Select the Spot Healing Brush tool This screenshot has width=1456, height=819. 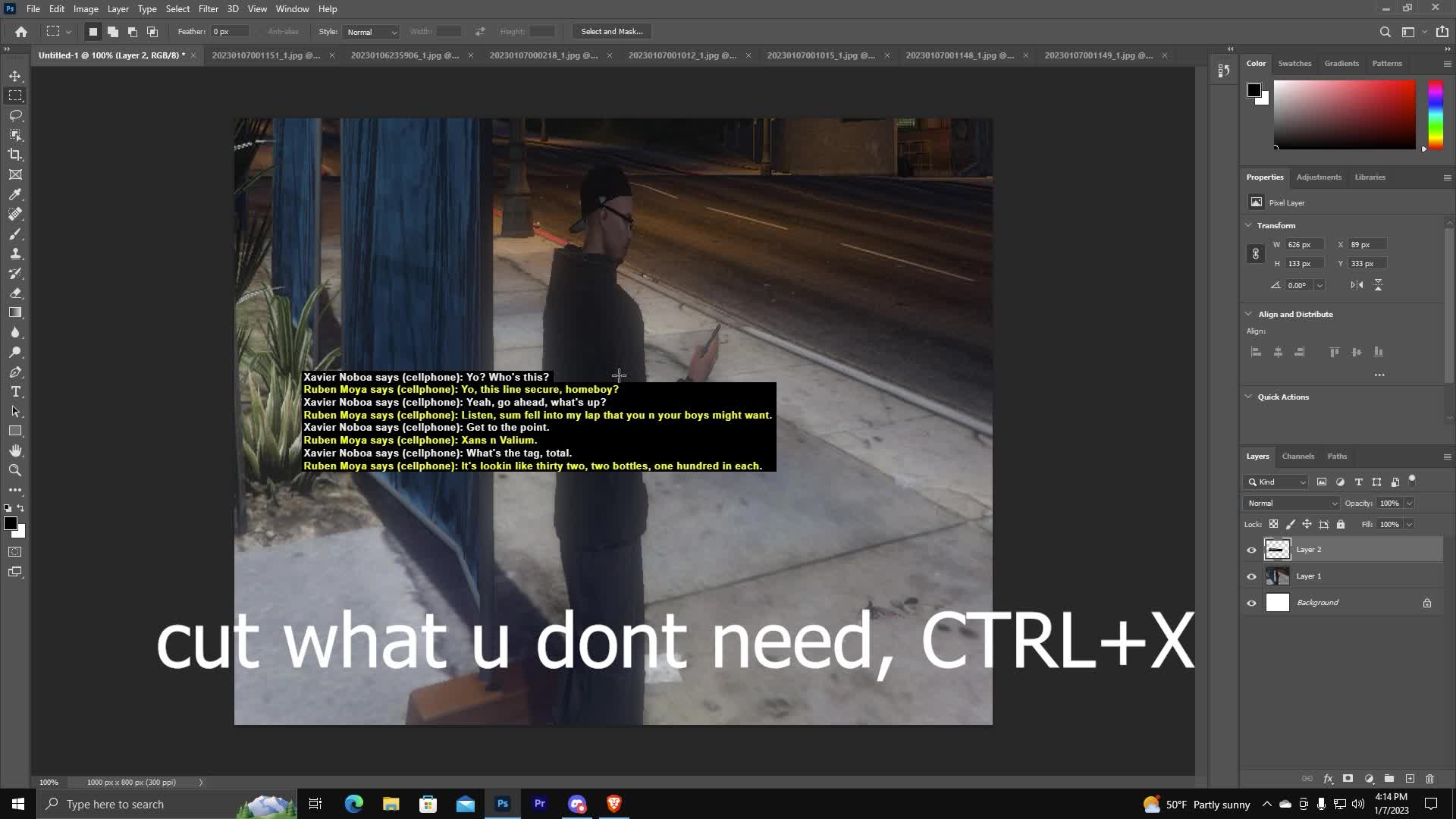[x=15, y=214]
